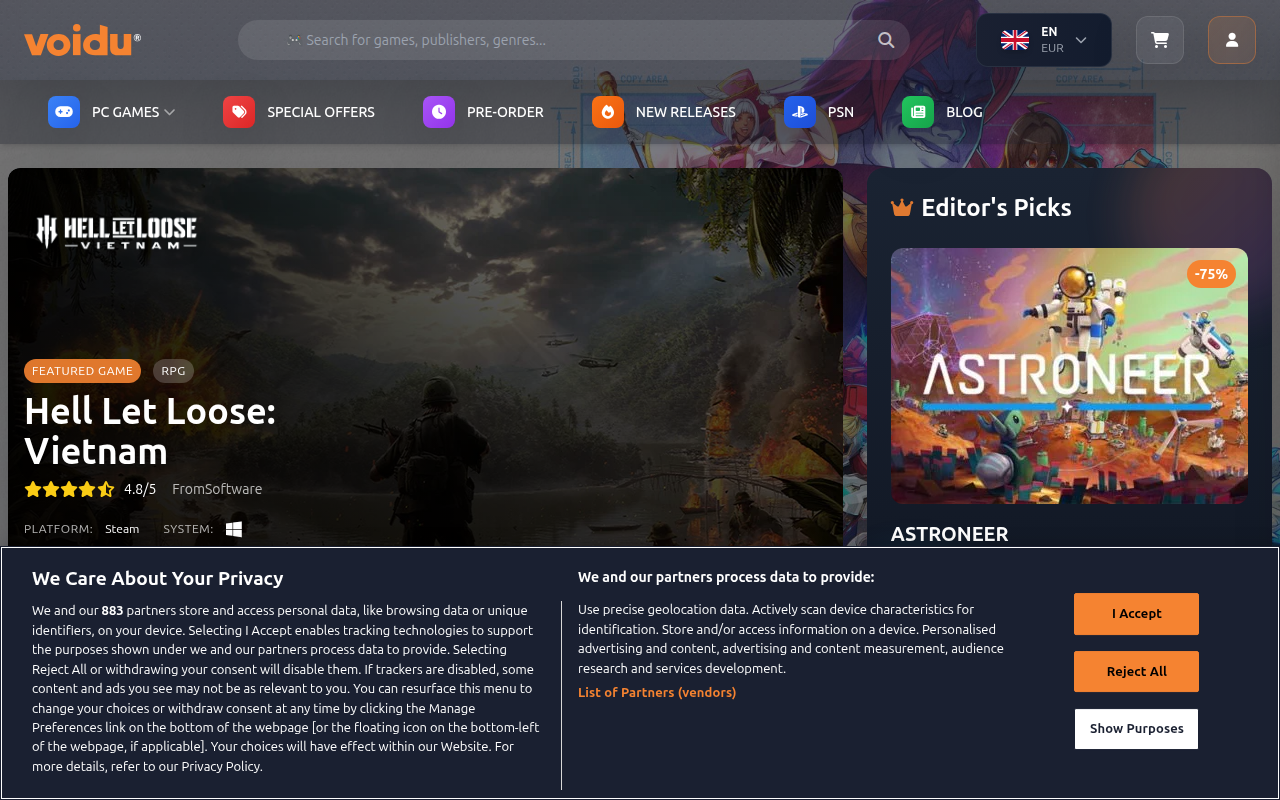Click the star rating icons
The image size is (1280, 800).
click(x=69, y=489)
